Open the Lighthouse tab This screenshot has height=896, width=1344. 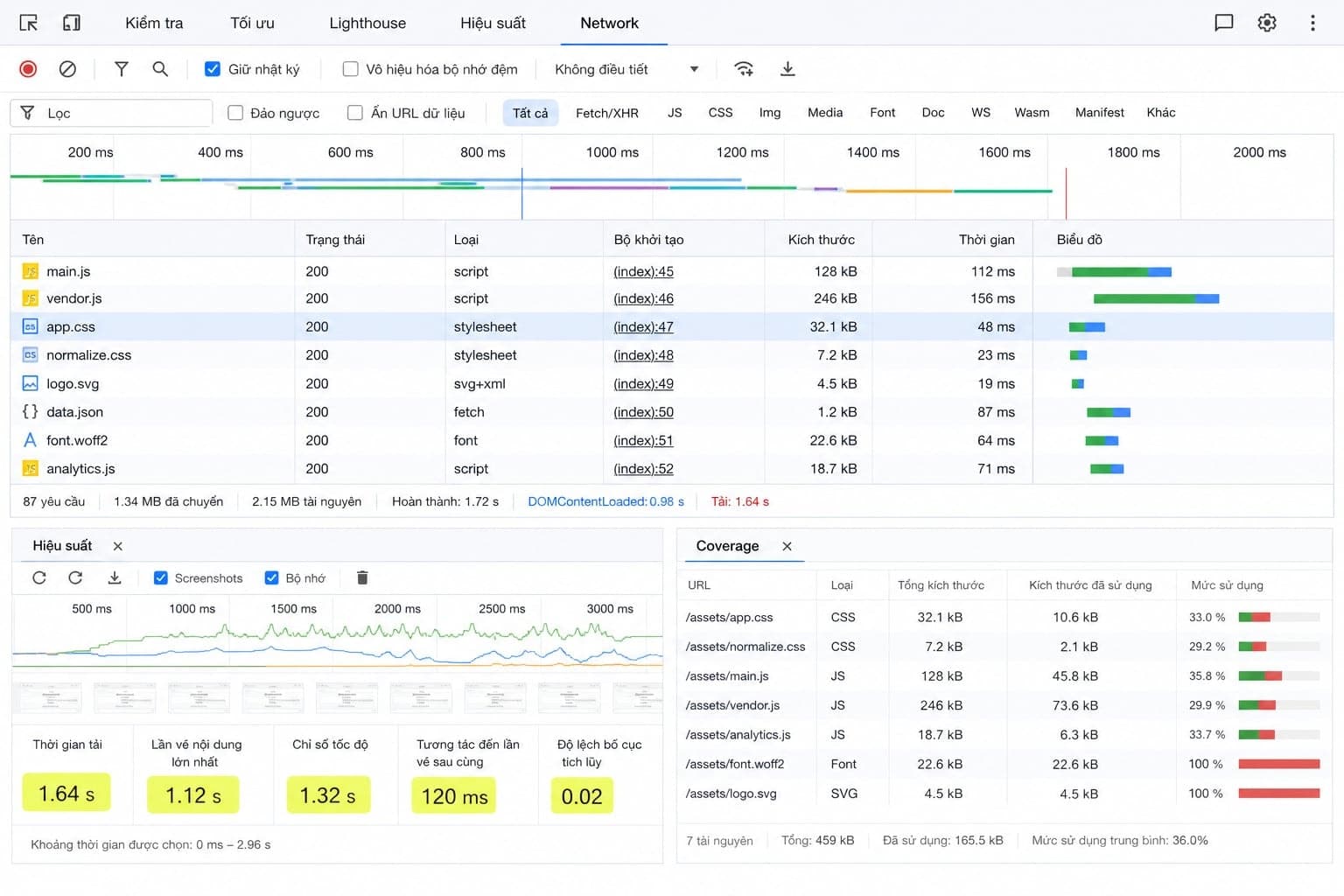pyautogui.click(x=367, y=23)
